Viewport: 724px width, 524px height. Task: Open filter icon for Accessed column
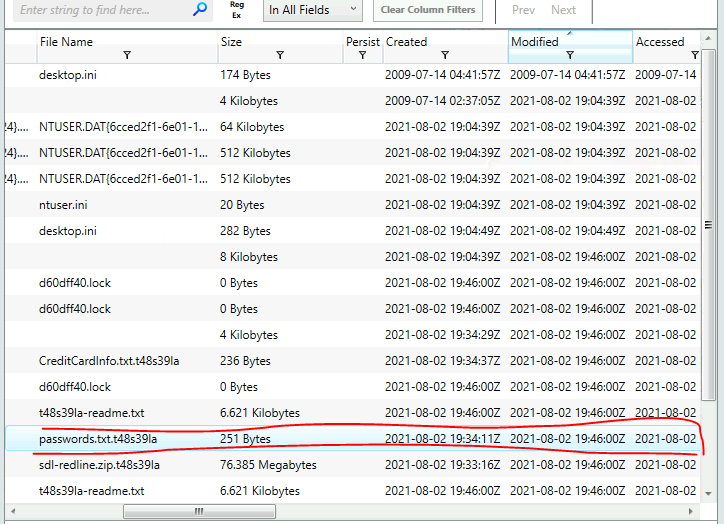tap(694, 55)
